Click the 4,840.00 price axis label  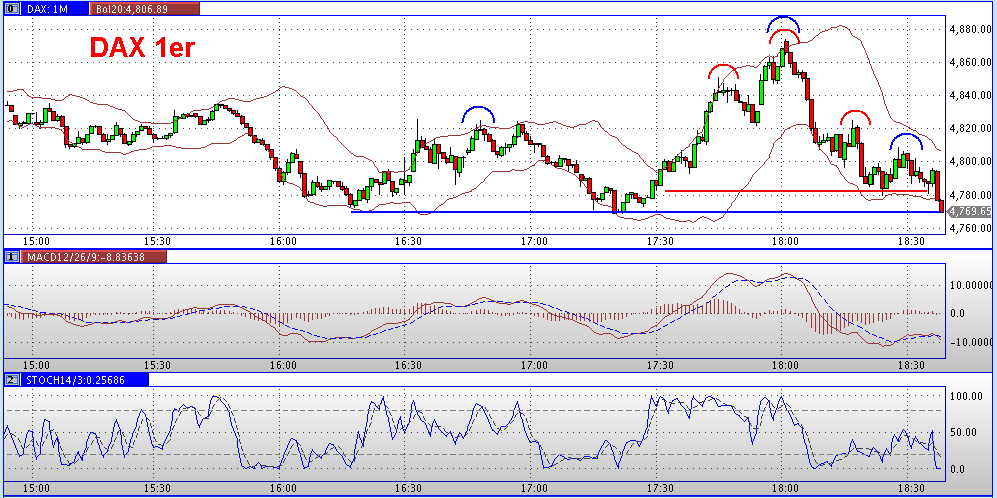[x=970, y=95]
